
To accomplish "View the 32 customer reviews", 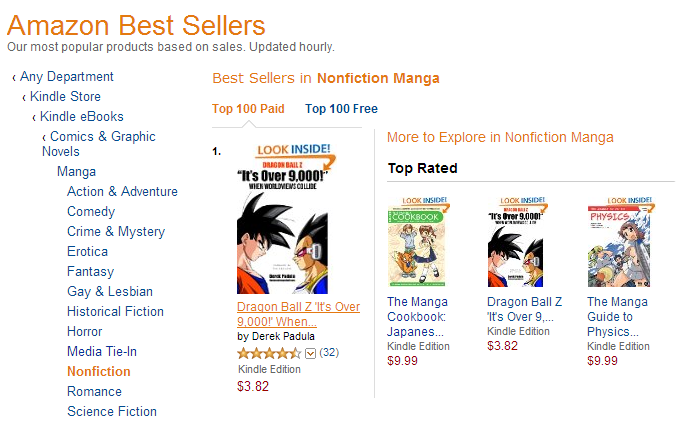I will [329, 353].
